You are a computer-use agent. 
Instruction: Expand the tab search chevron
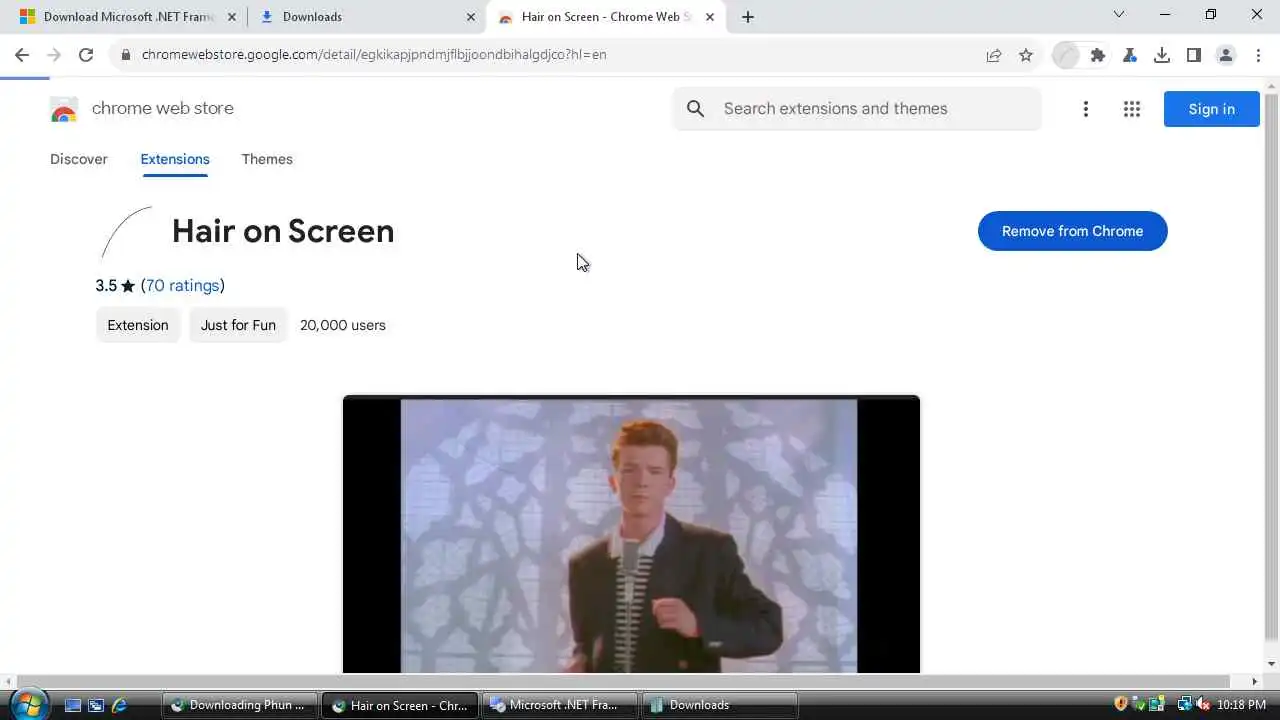click(1119, 14)
